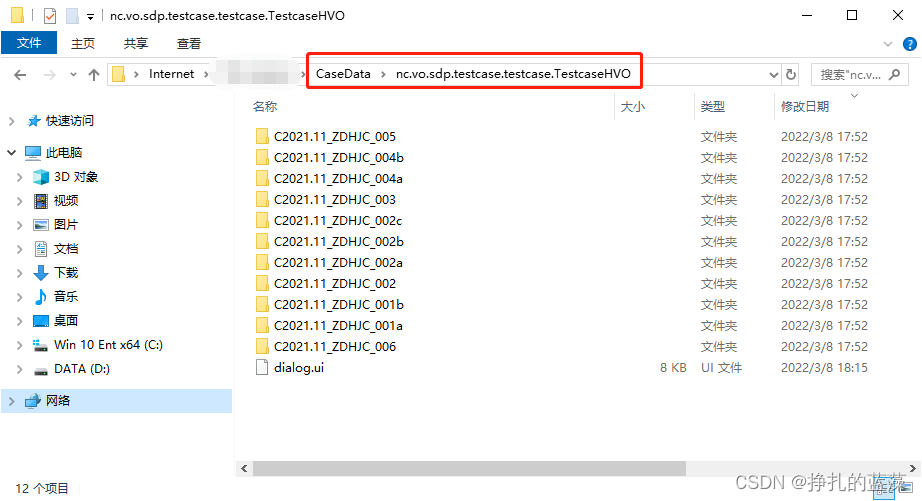This screenshot has height=501, width=922.
Task: Sort by the 名称 column header
Action: pyautogui.click(x=265, y=106)
